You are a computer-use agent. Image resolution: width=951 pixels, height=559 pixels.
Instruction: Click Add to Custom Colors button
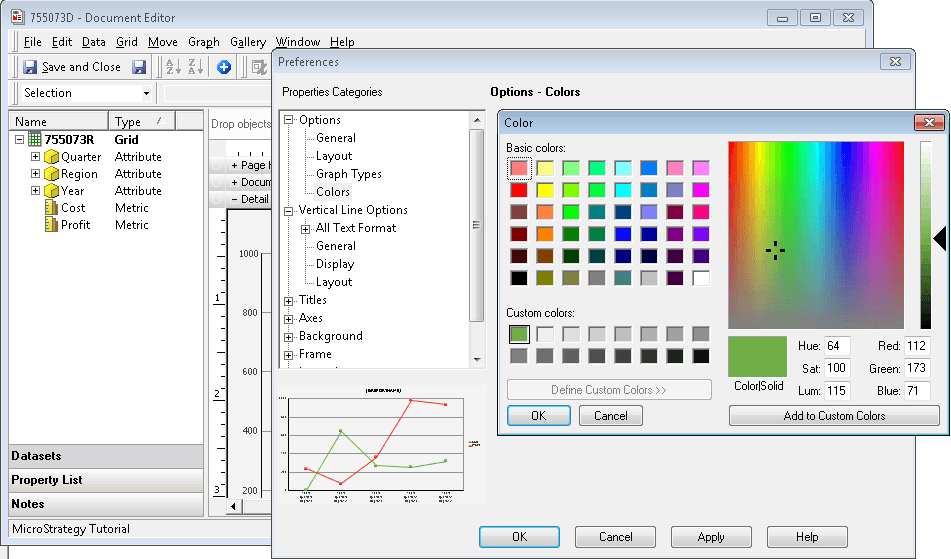coord(834,416)
